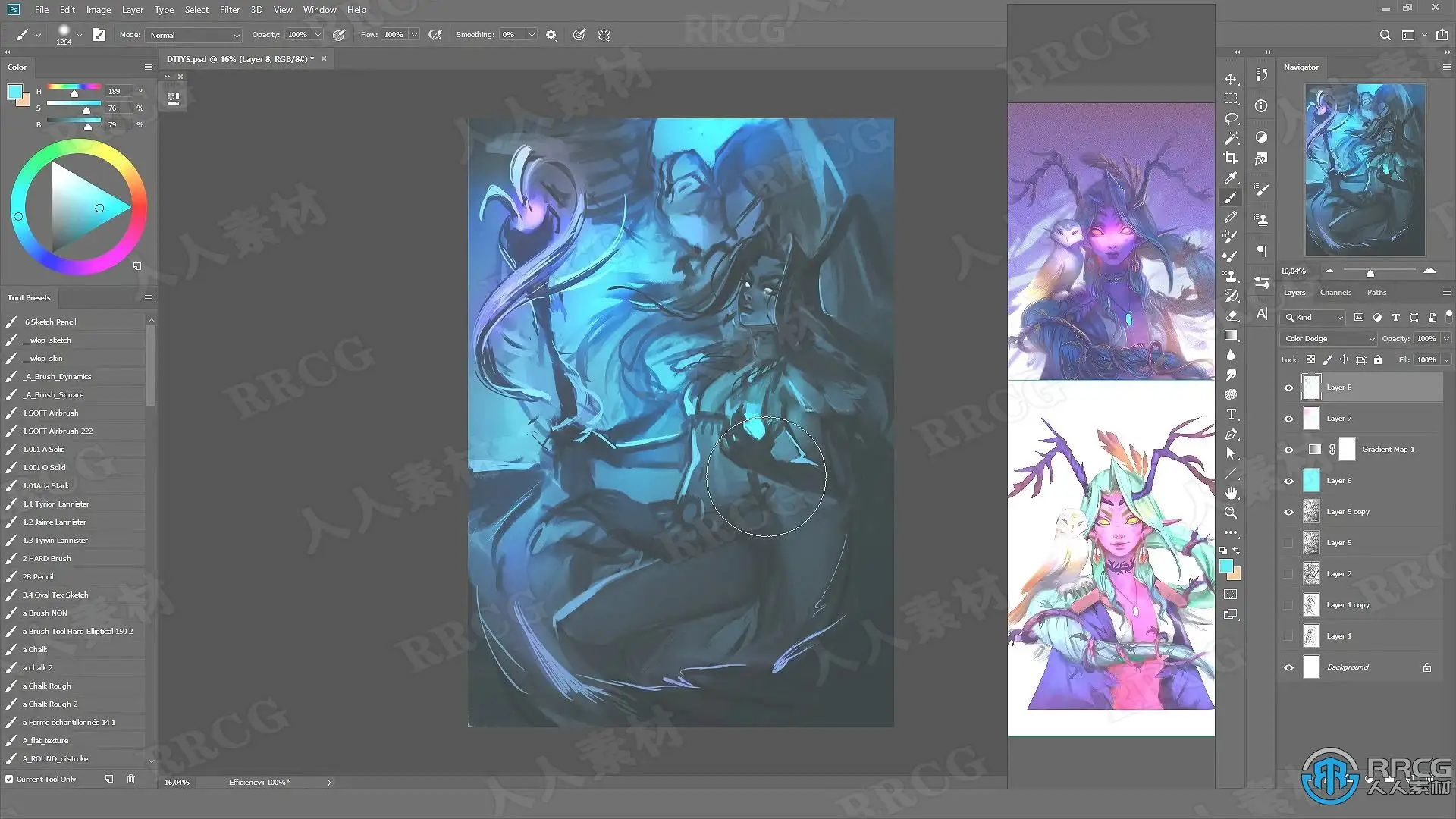1456x819 pixels.
Task: Select the Move tool
Action: point(1231,80)
